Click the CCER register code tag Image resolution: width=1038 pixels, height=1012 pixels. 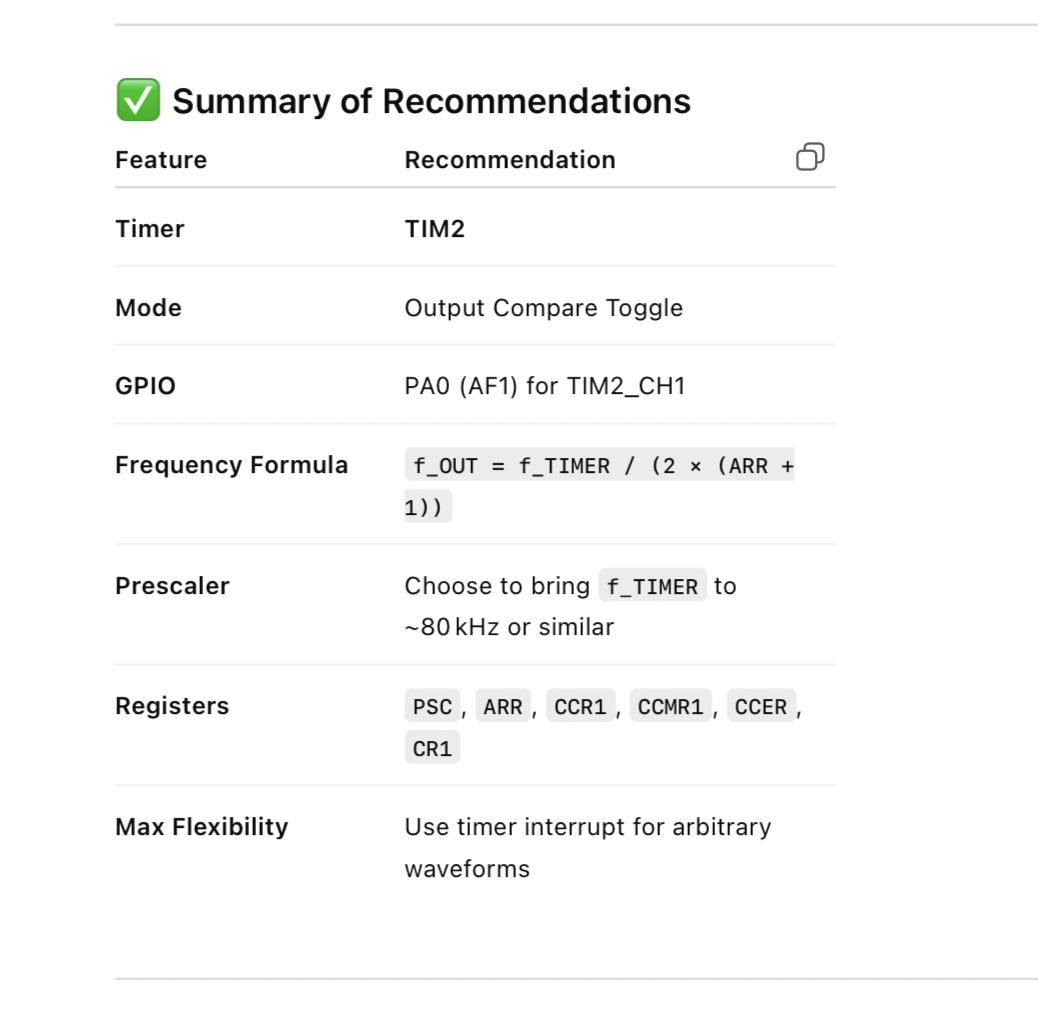761,707
